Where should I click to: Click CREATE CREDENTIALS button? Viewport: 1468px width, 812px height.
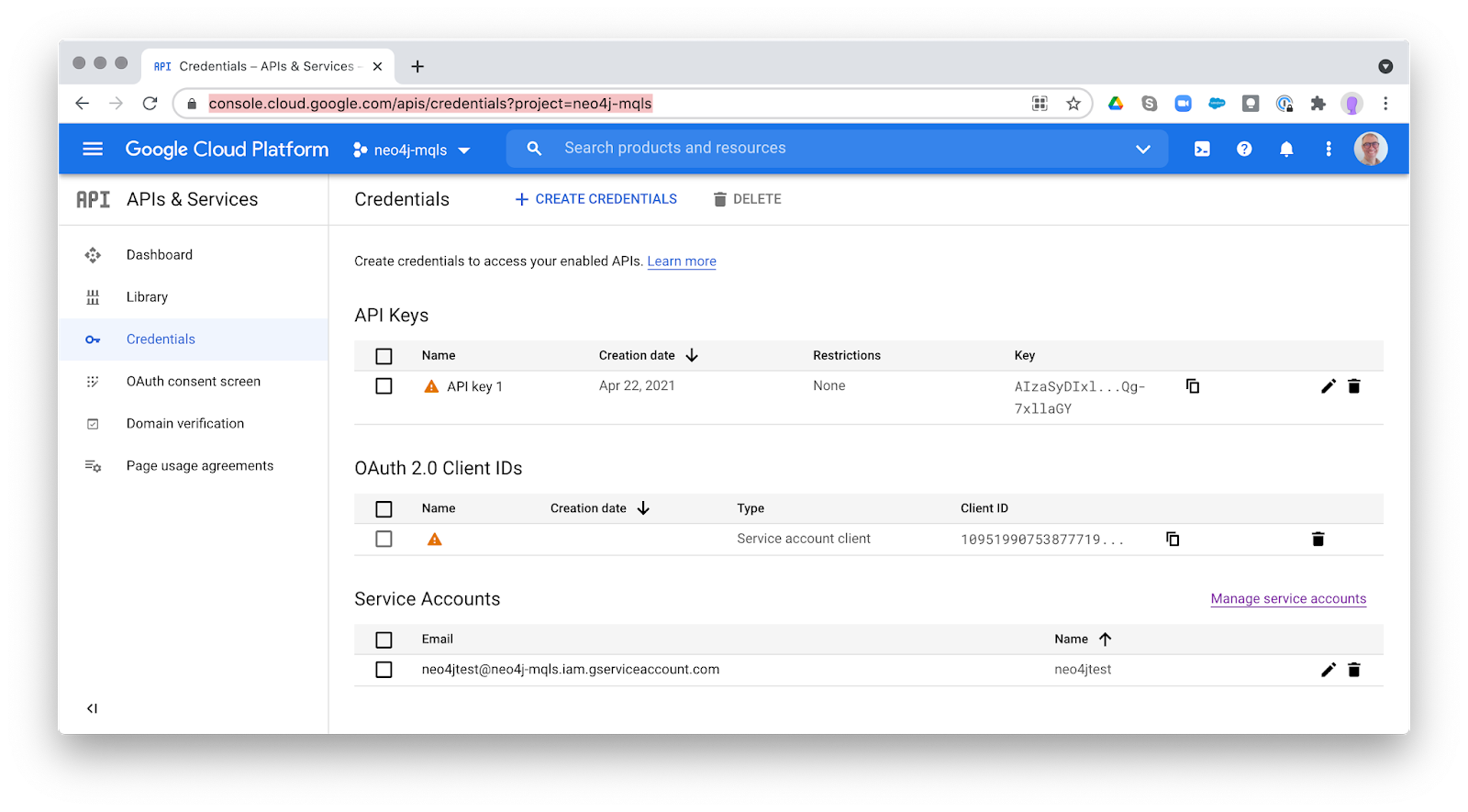596,199
